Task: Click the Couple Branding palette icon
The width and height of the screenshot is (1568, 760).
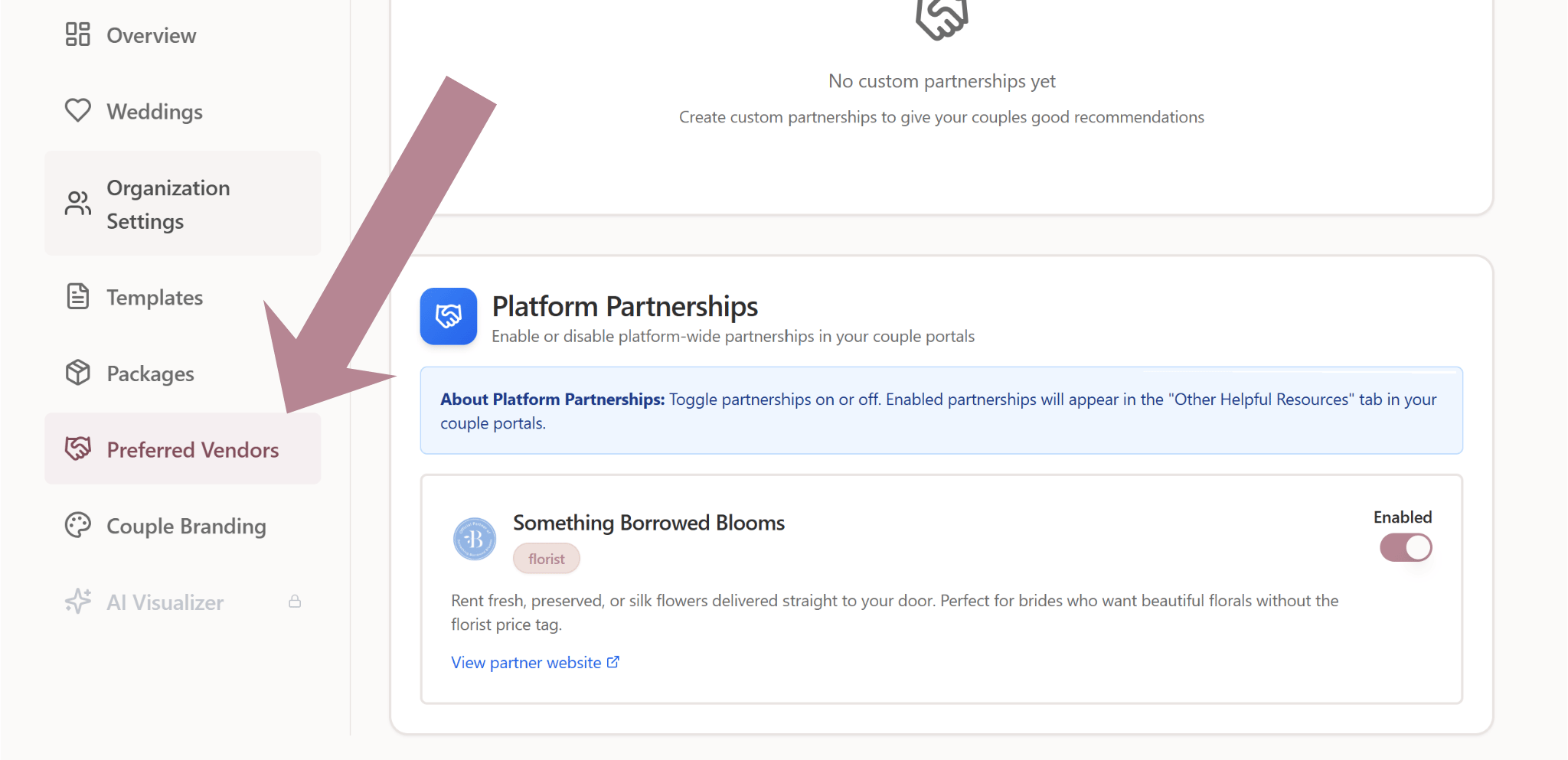Action: click(x=77, y=526)
